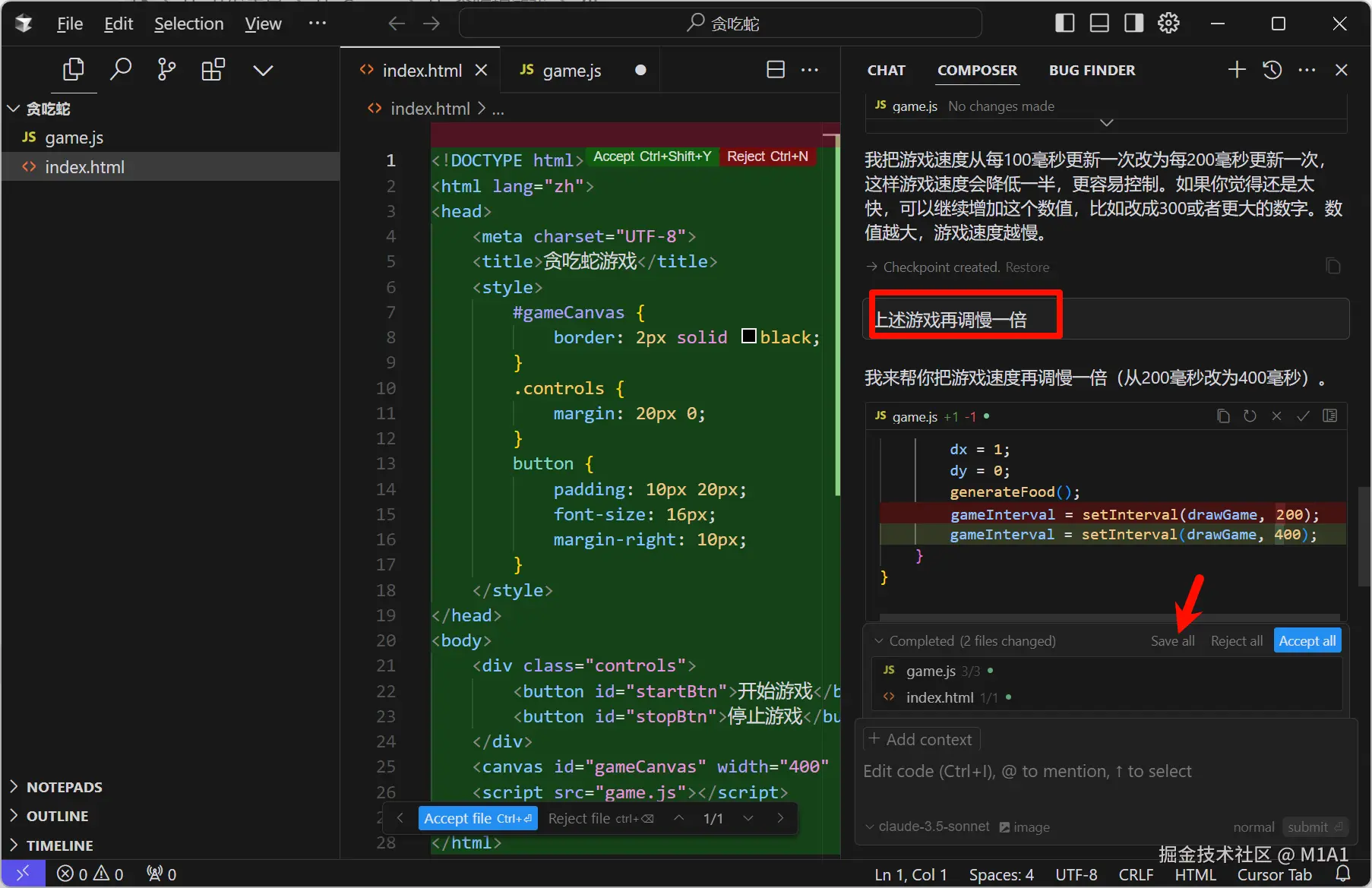Image resolution: width=1372 pixels, height=888 pixels.
Task: Expand the NOTEPADS section
Action: (64, 787)
